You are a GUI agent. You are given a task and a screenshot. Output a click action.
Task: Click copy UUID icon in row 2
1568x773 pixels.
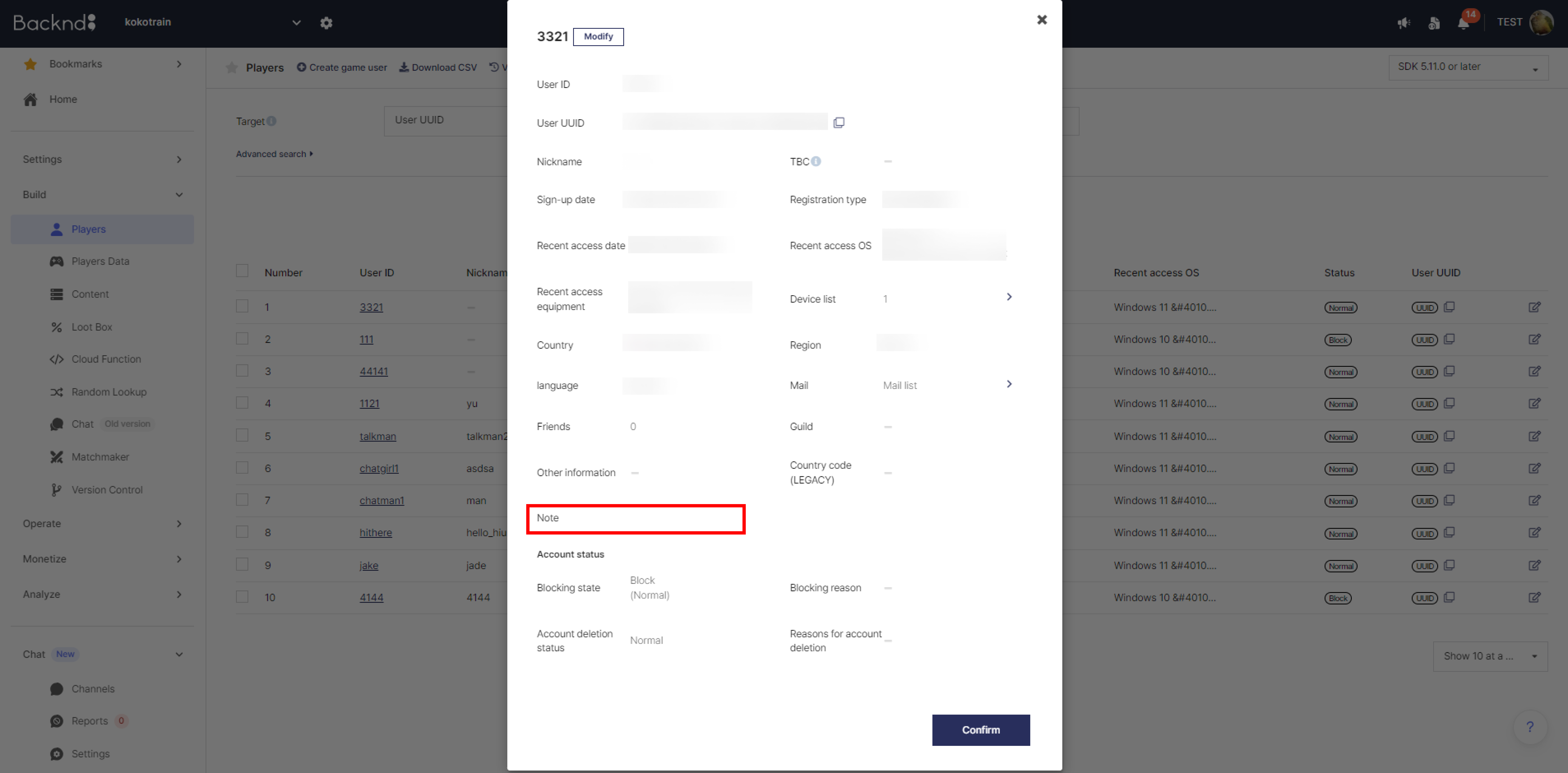[1449, 339]
